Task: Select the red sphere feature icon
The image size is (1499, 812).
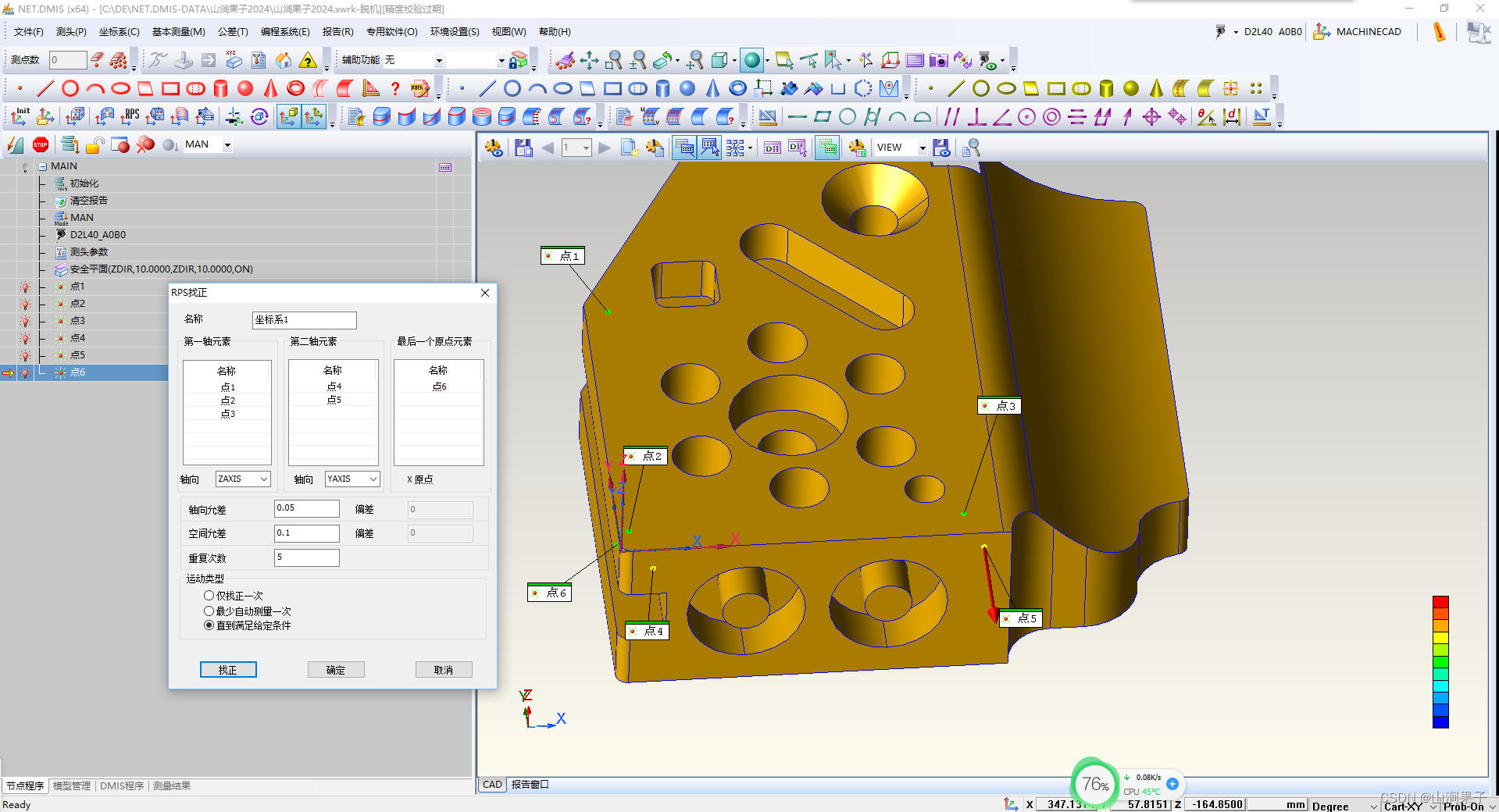Action: (245, 88)
